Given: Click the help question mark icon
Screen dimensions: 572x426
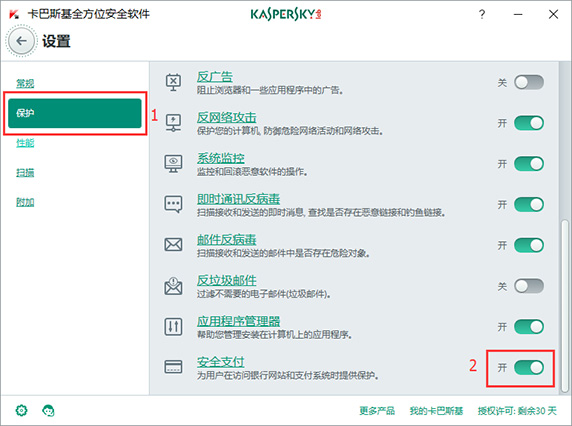Looking at the screenshot, I should [x=482, y=14].
